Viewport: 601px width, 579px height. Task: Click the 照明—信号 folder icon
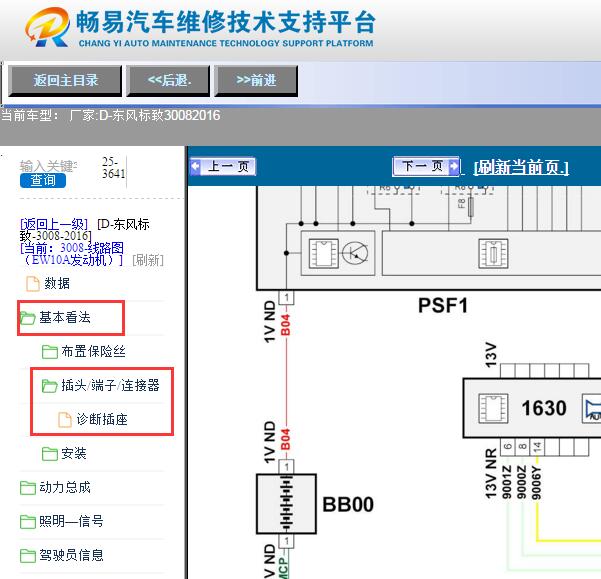pos(28,522)
